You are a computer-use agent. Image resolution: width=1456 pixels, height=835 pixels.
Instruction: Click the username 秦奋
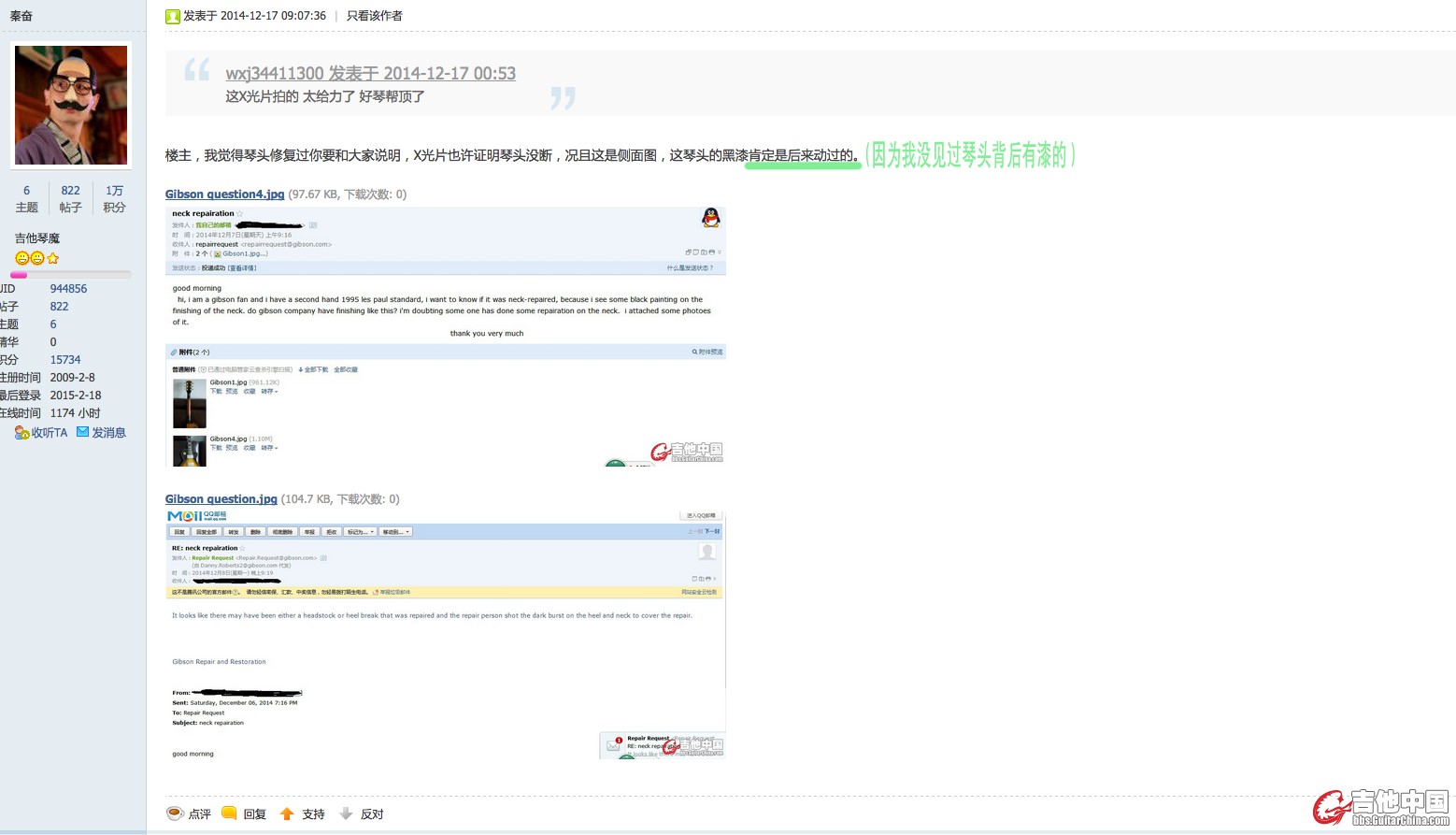21,16
